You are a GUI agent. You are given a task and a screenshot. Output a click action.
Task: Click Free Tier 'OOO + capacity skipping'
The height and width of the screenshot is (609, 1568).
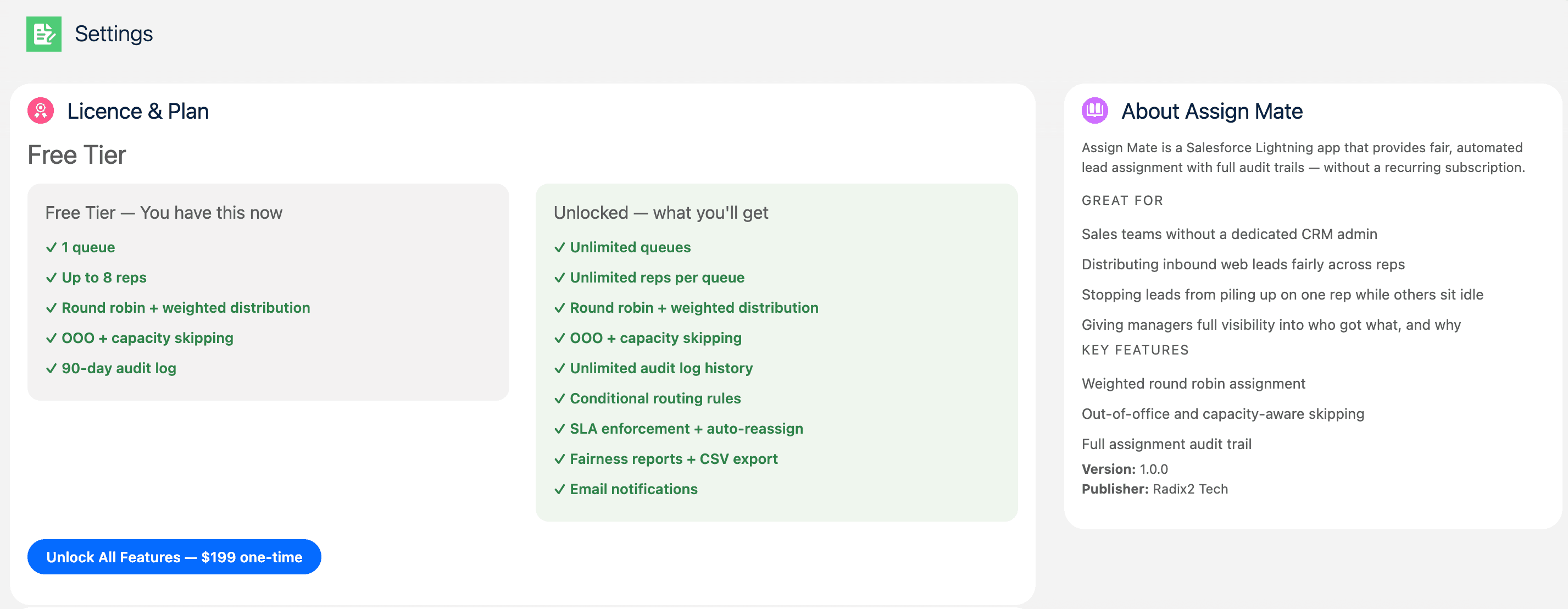[x=140, y=338]
